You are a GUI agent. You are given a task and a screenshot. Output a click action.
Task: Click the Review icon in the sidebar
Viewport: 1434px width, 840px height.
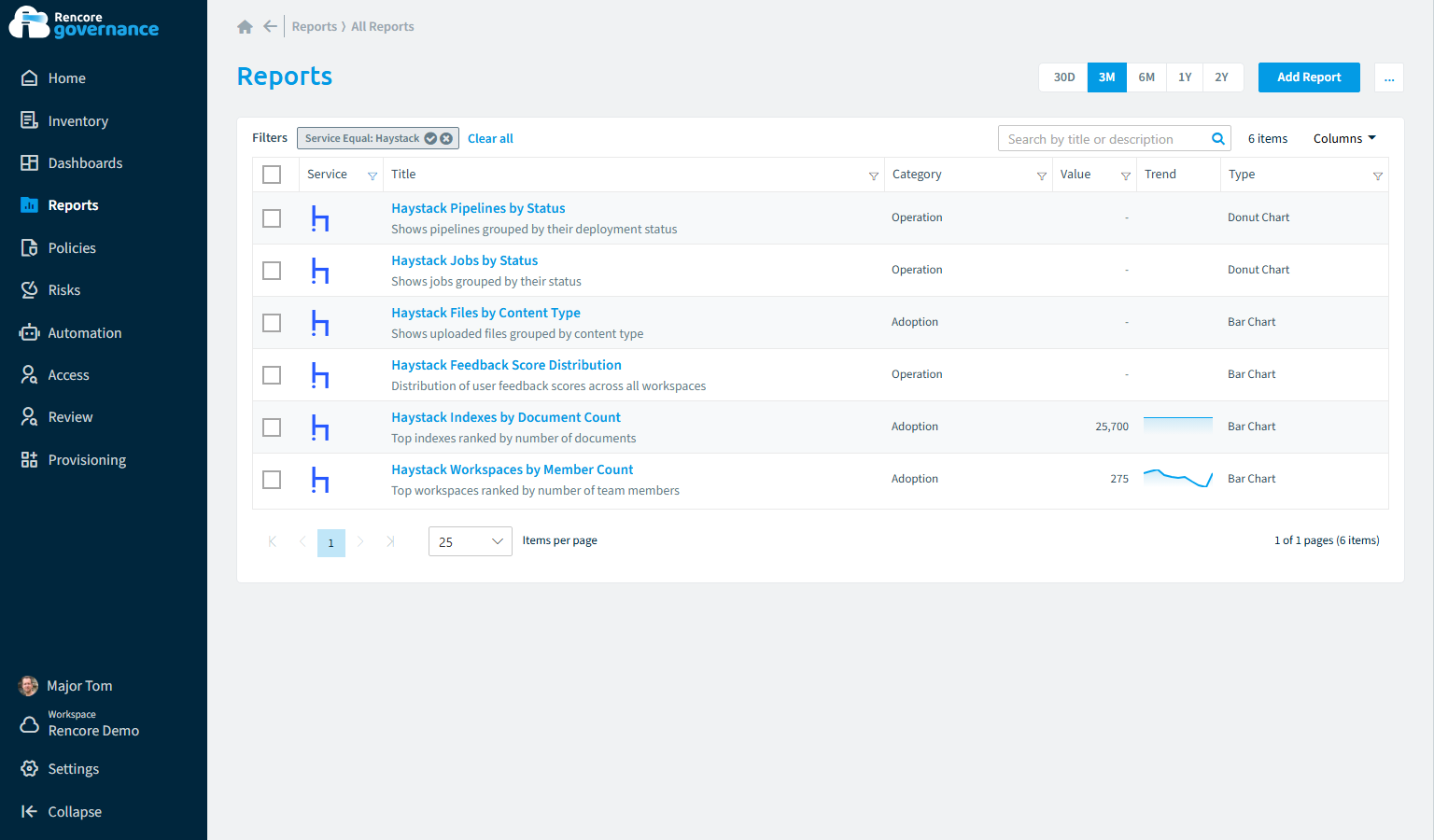point(30,417)
